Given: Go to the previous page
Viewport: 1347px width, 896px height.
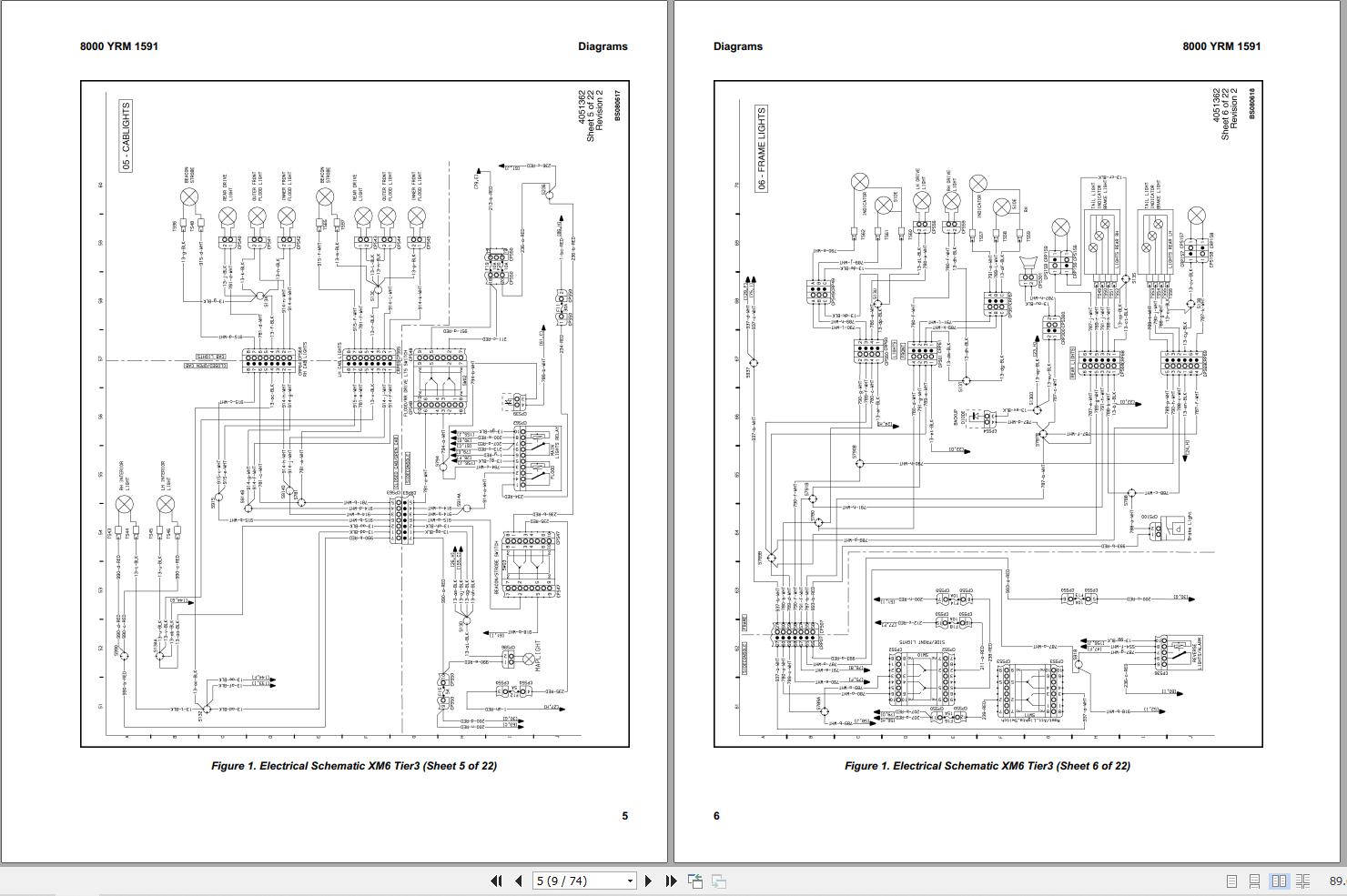Looking at the screenshot, I should [x=519, y=881].
